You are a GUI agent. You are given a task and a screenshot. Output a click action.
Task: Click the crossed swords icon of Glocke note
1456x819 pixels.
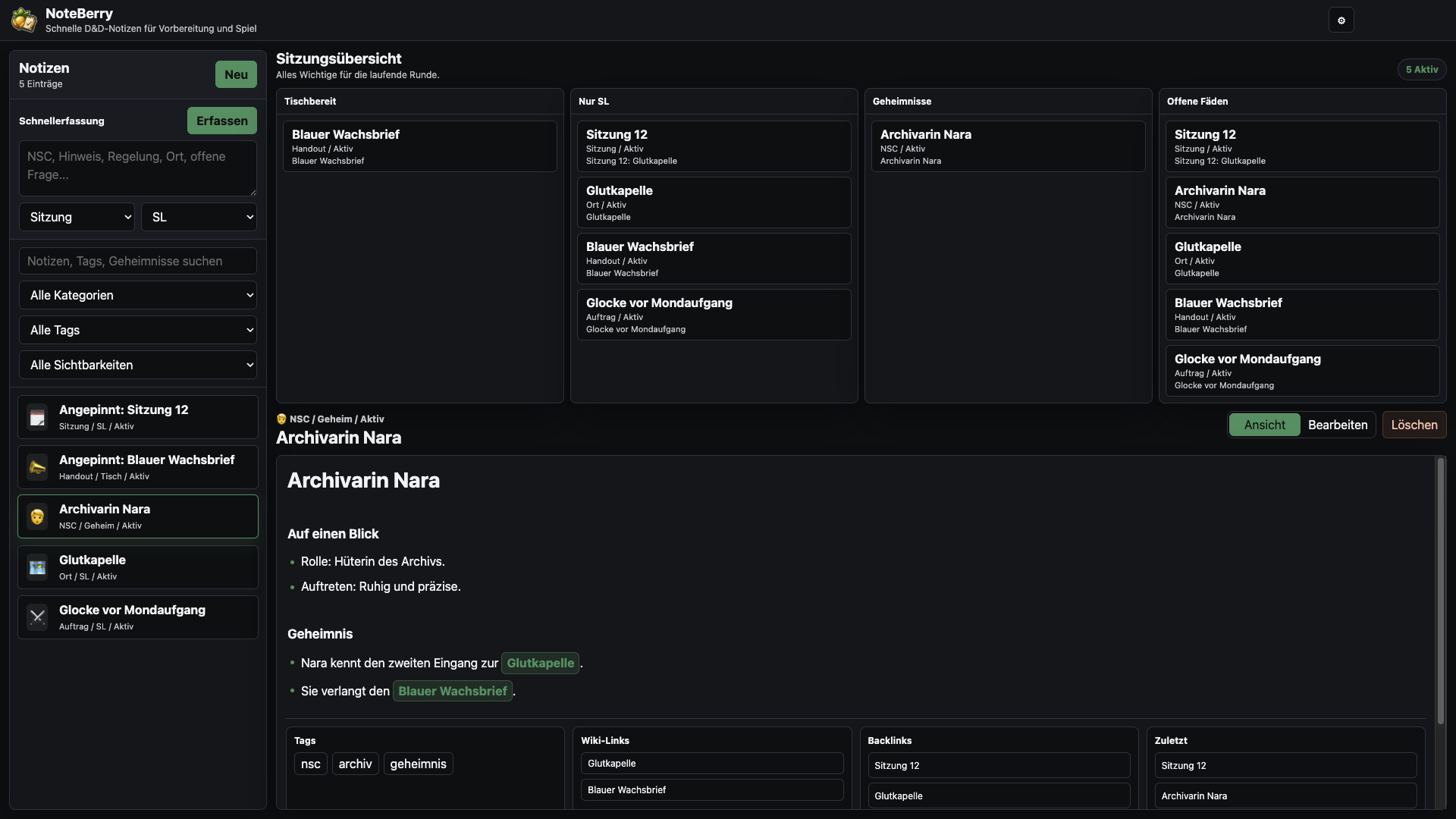[x=37, y=617]
